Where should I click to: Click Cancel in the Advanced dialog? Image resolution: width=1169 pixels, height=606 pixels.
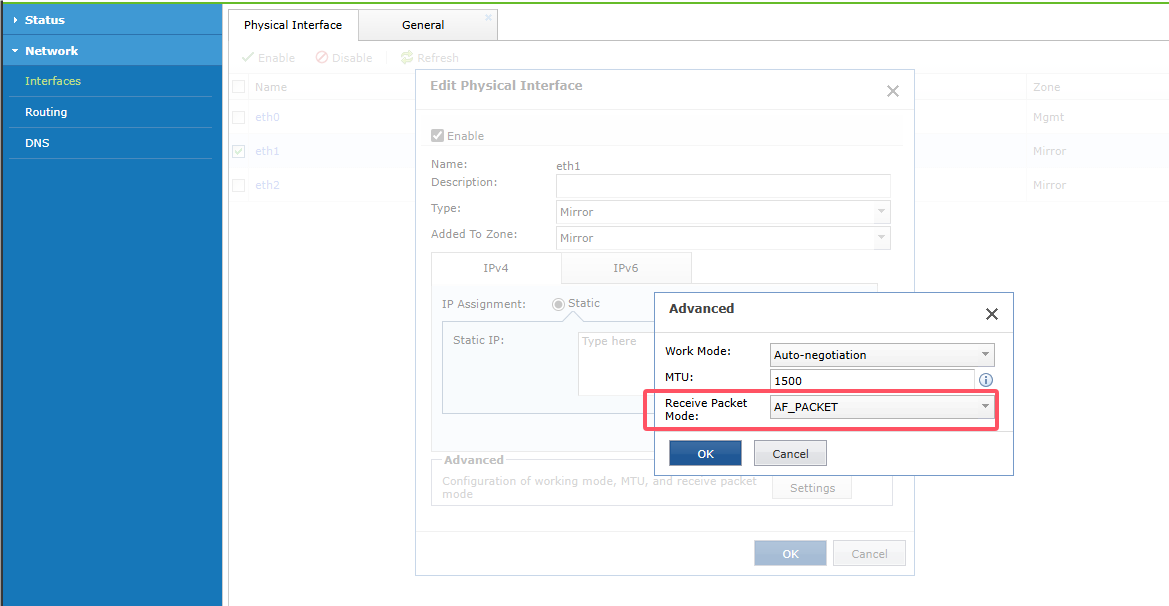click(790, 453)
